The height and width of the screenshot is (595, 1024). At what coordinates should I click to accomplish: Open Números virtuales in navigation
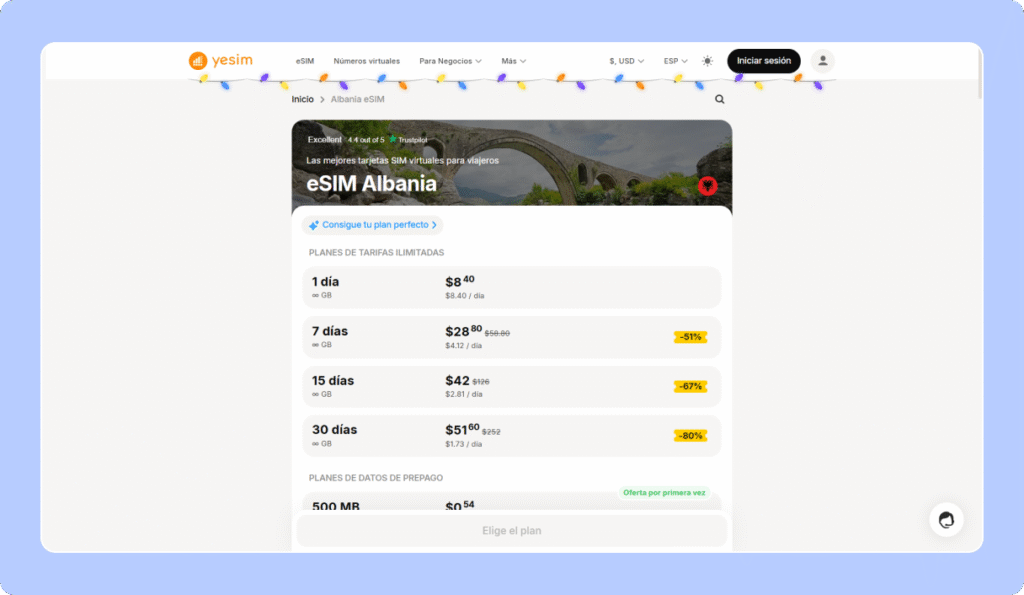(366, 61)
